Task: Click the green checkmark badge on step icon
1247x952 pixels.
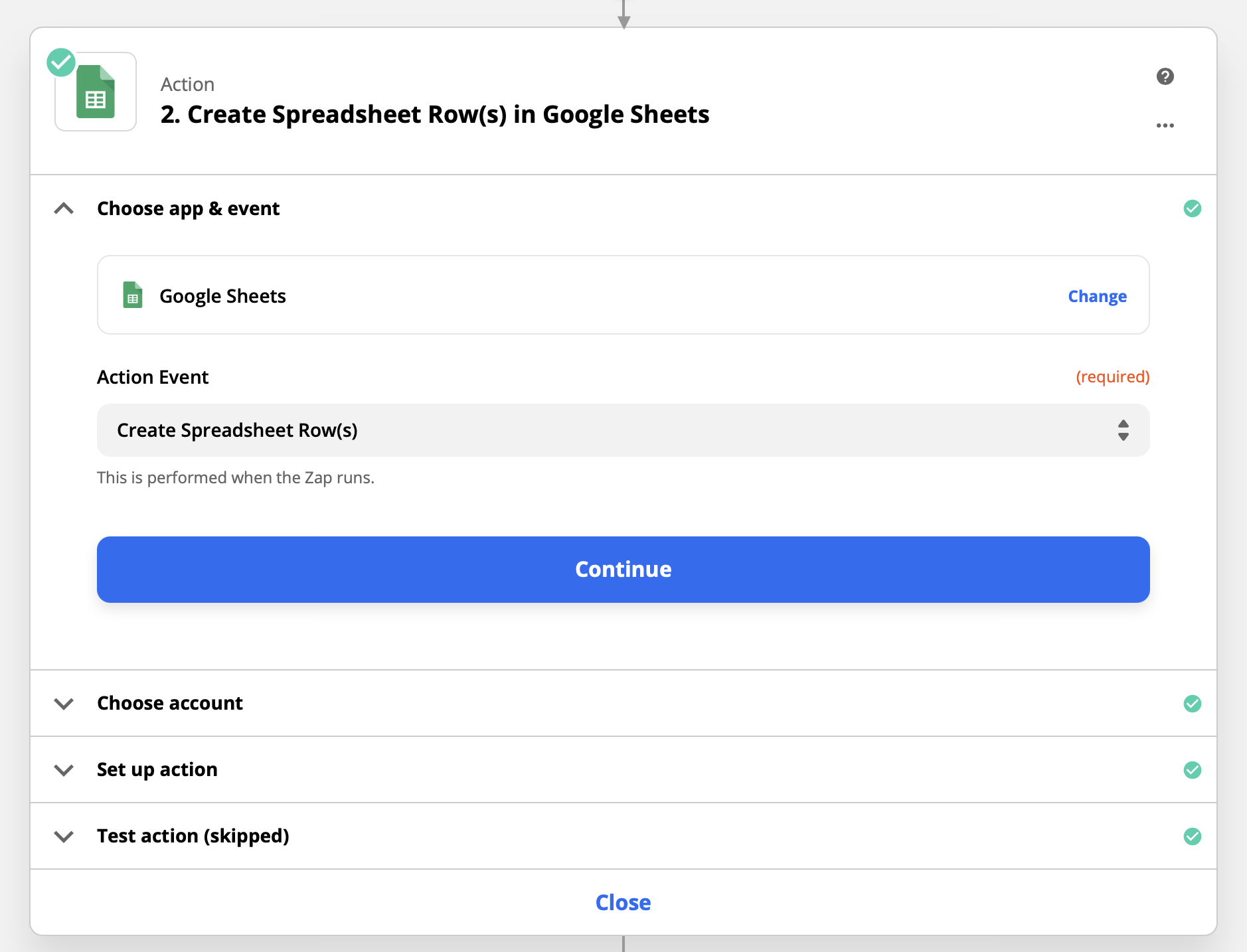Action: (x=61, y=62)
